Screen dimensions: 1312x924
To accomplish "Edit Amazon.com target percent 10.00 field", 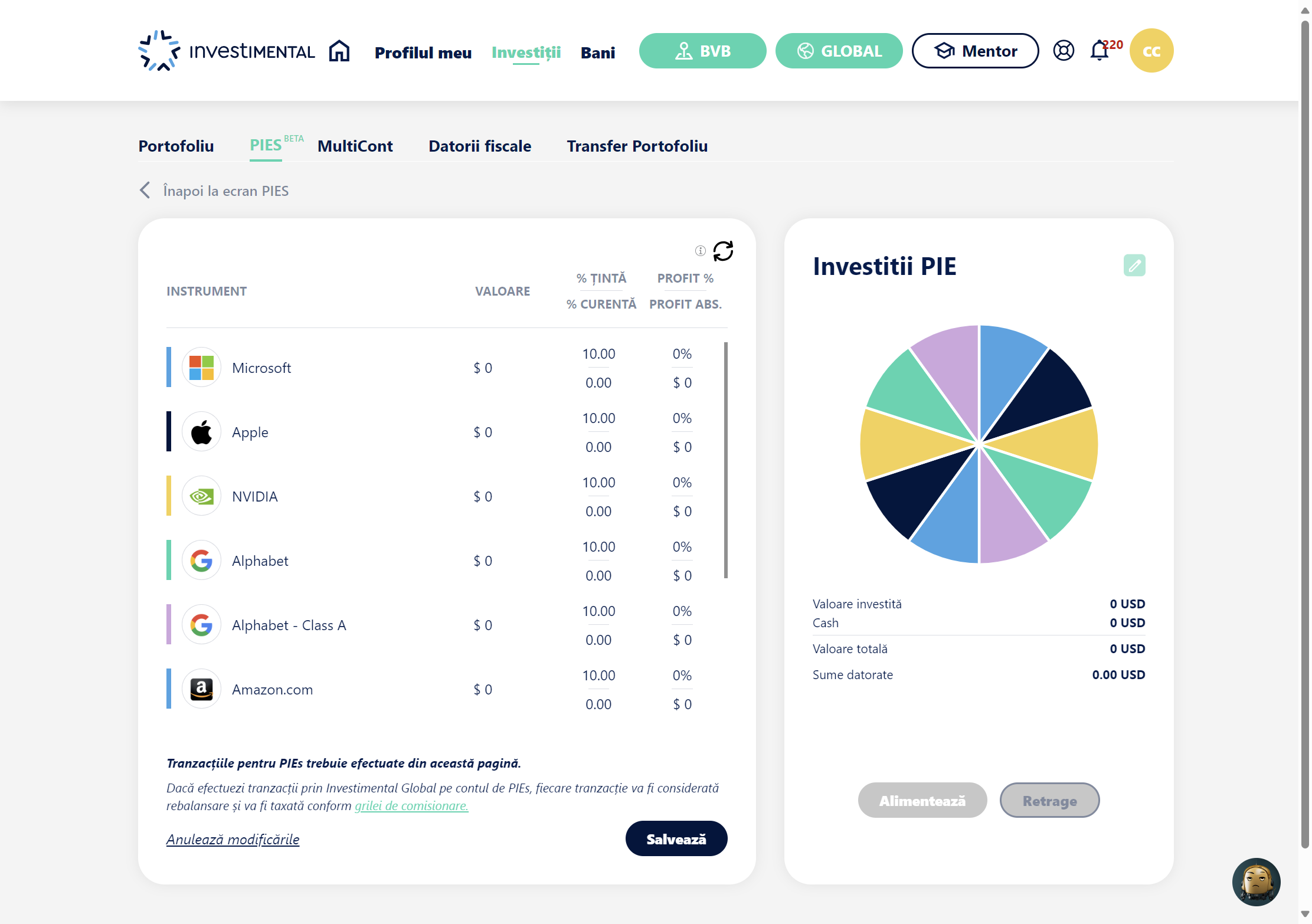I will click(598, 676).
